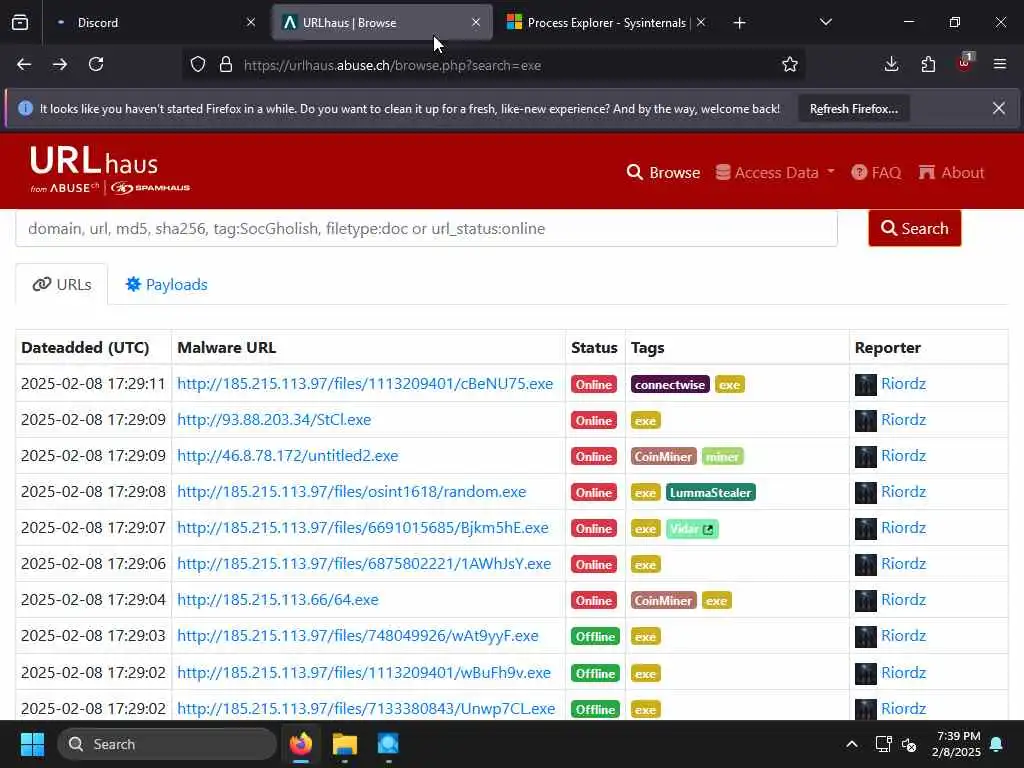Reload the current page

(96, 65)
